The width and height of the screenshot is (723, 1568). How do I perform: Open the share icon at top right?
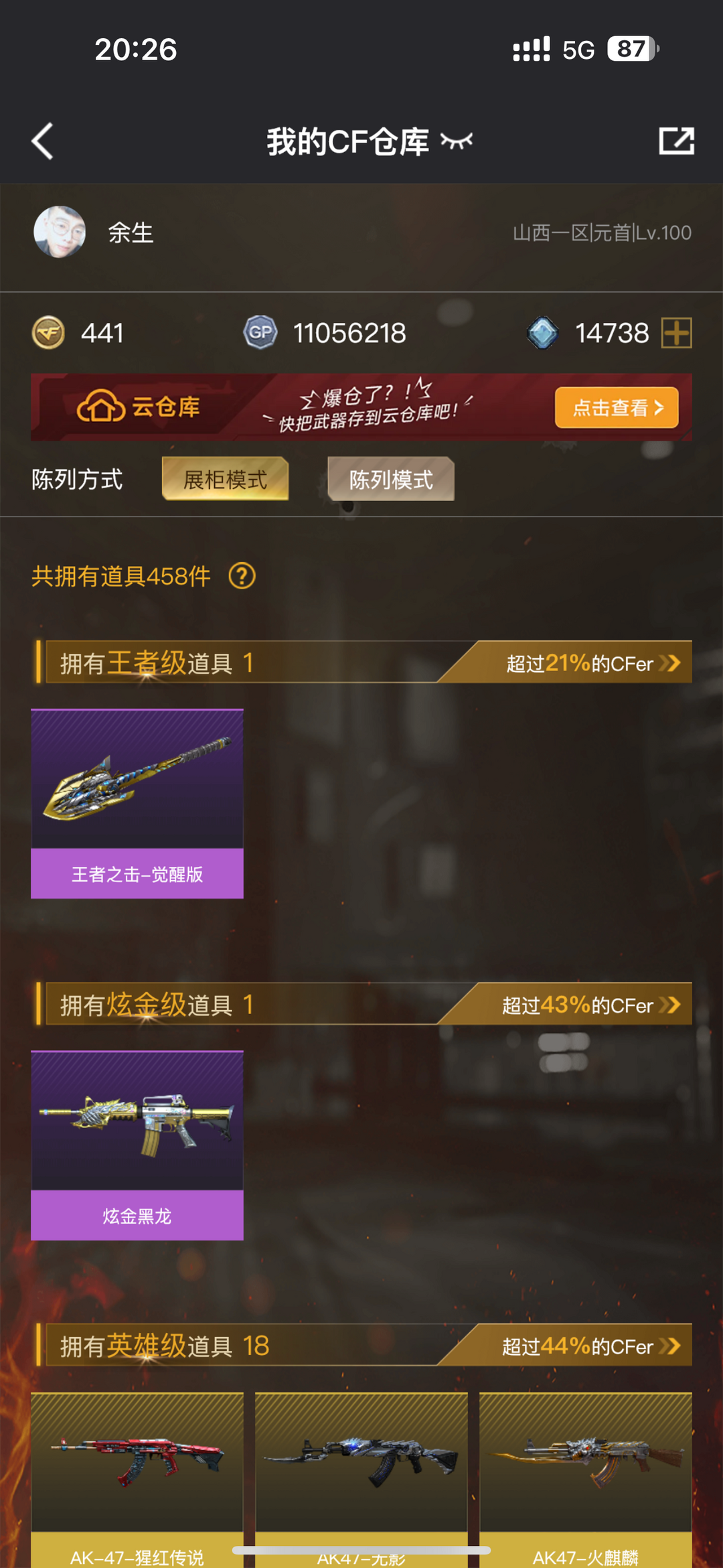click(x=676, y=141)
